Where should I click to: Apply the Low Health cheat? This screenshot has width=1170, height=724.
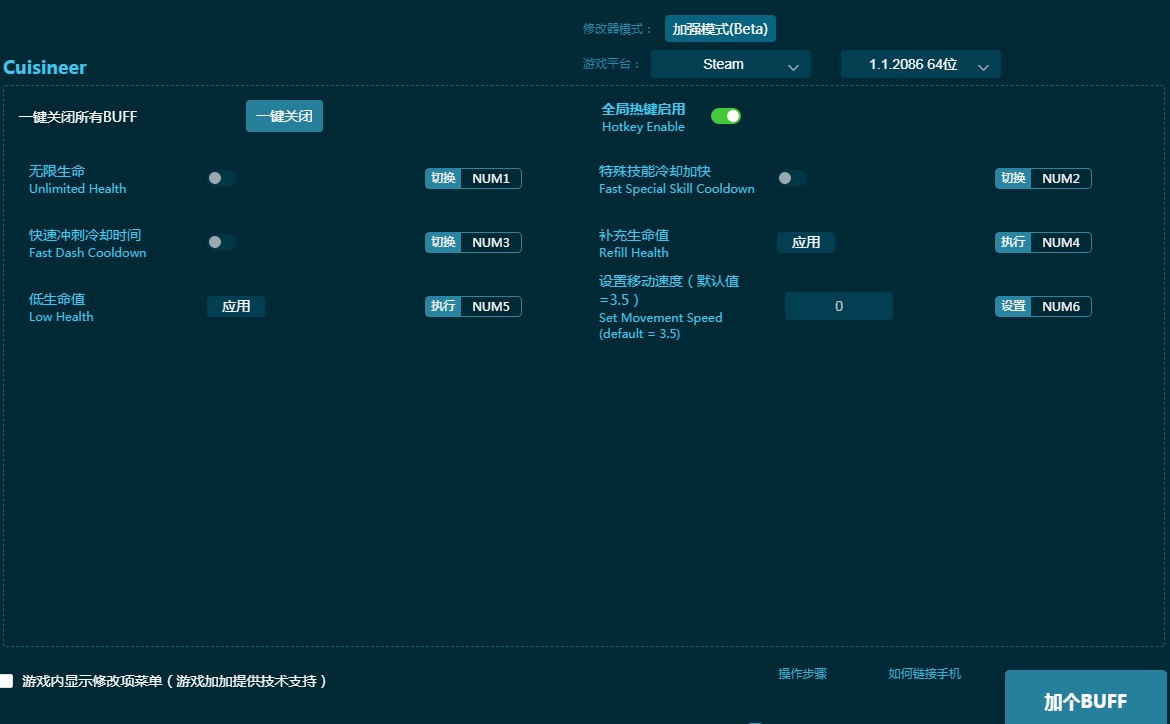coord(235,306)
